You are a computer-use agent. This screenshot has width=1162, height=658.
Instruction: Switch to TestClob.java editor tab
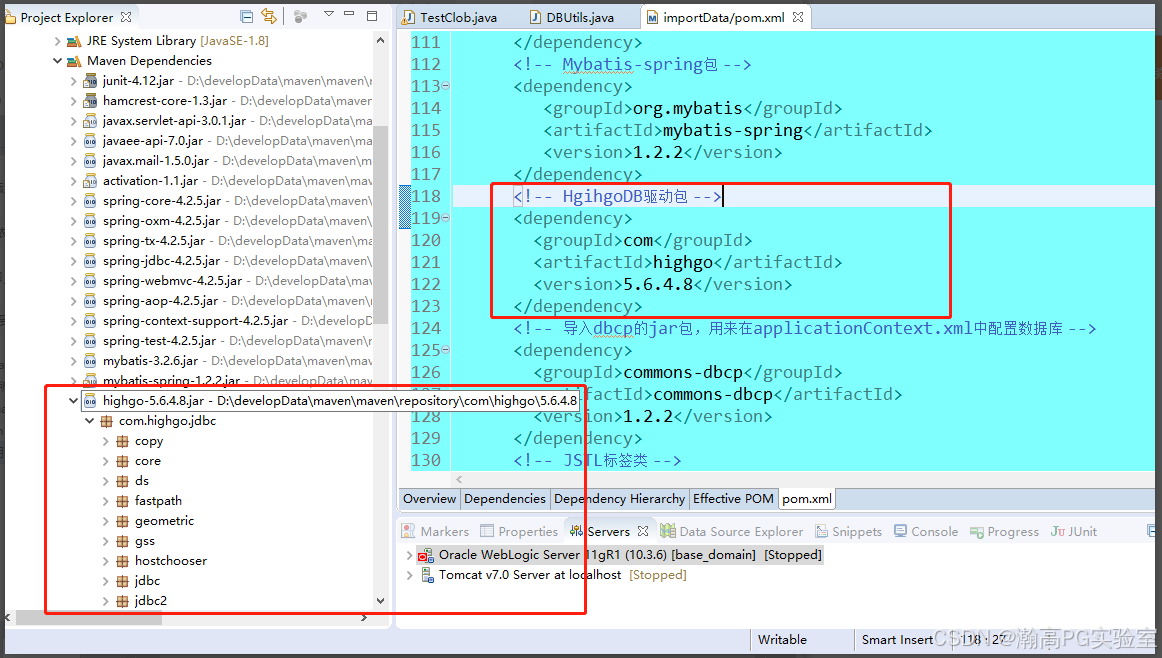458,17
